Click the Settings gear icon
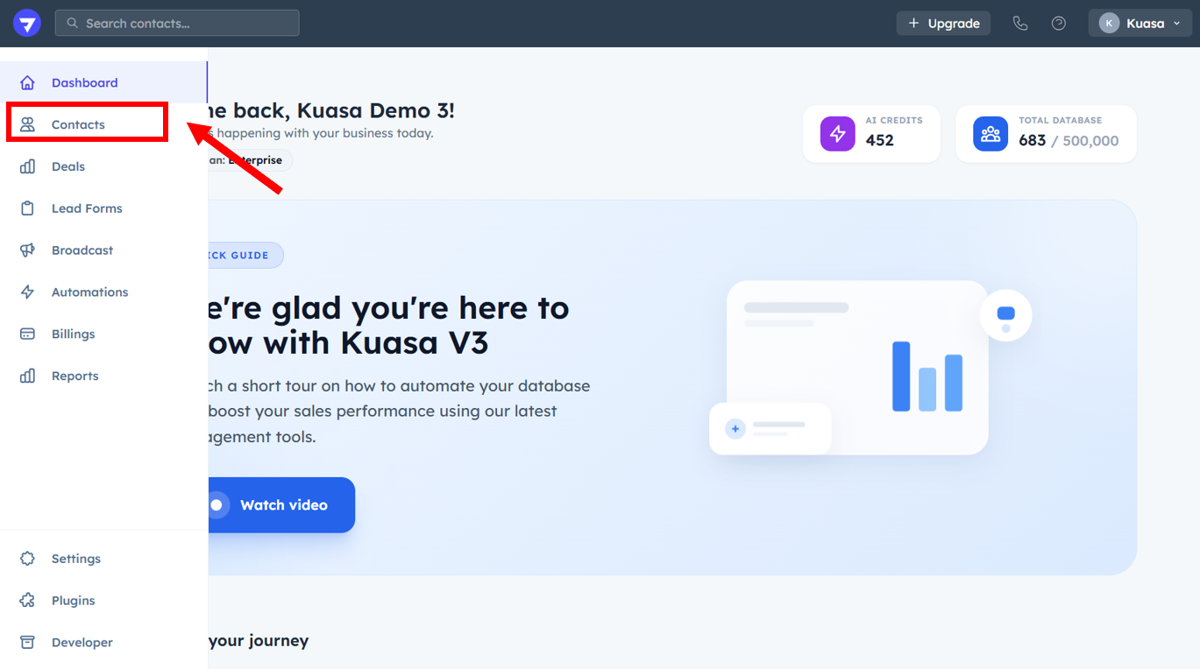Screen dimensions: 1200x669 [28, 558]
